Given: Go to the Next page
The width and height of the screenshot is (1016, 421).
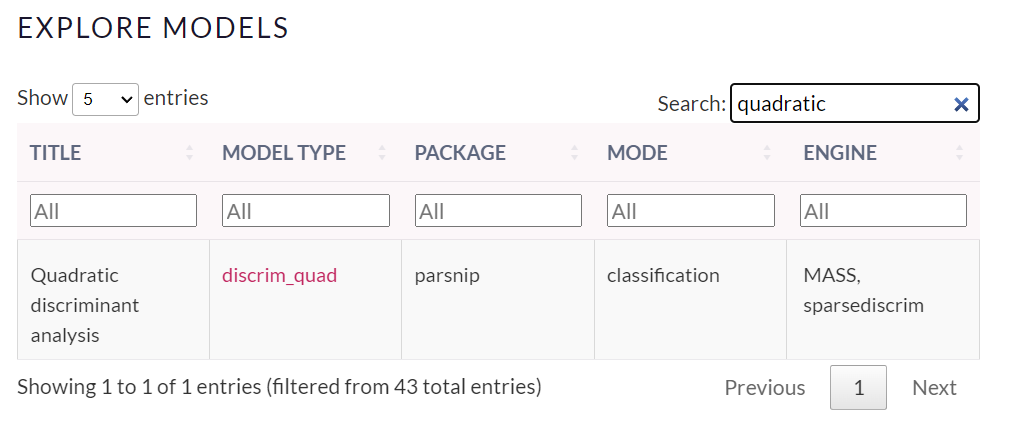Looking at the screenshot, I should pyautogui.click(x=934, y=388).
